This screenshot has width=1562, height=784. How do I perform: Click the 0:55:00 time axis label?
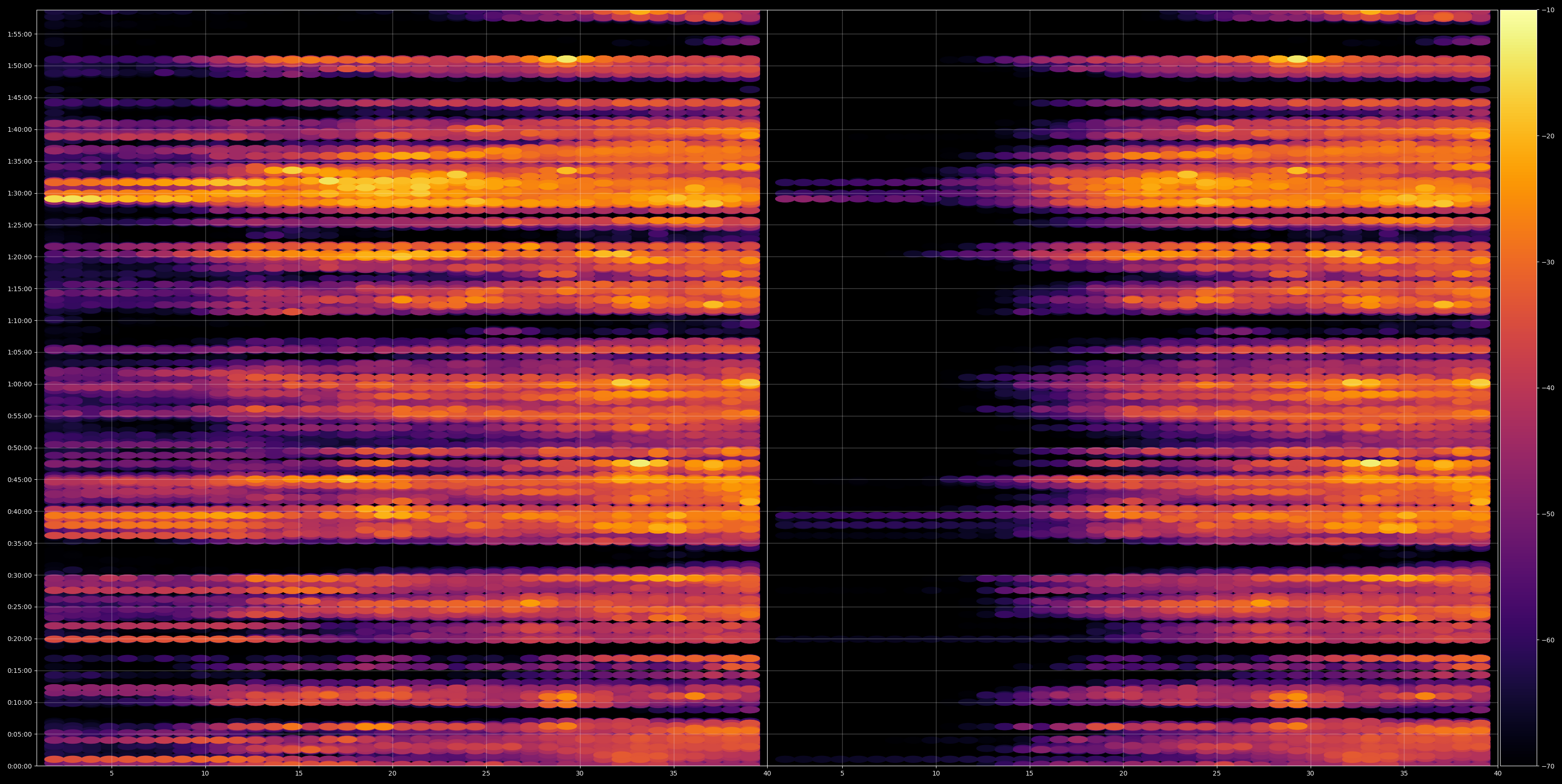click(x=19, y=416)
